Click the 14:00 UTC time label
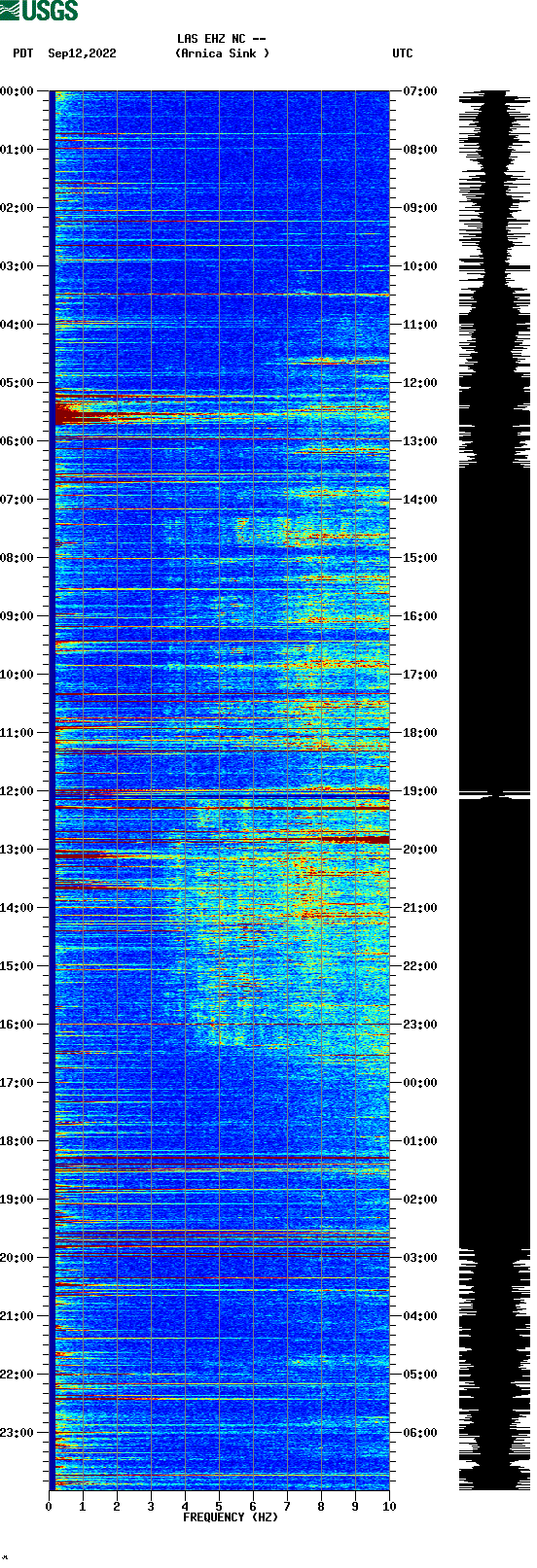This screenshot has width=537, height=1568. point(420,500)
